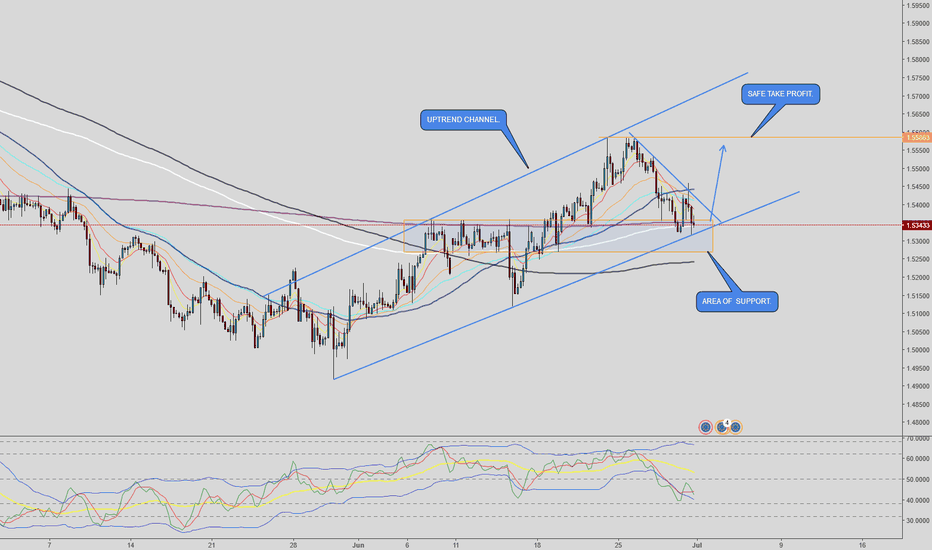
Task: Click the '14' date axis label
Action: tap(131, 544)
